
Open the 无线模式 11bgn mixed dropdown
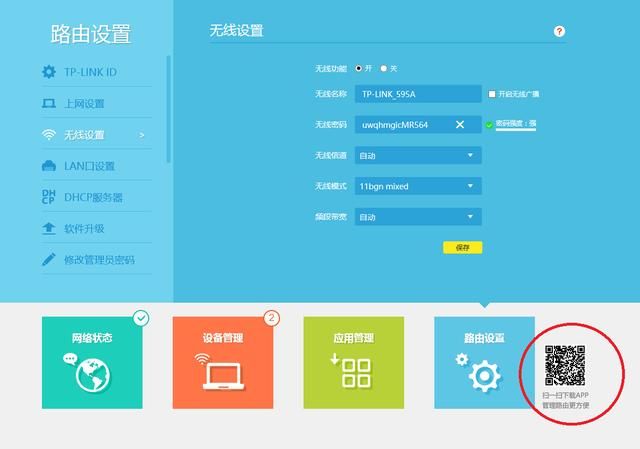(418, 186)
